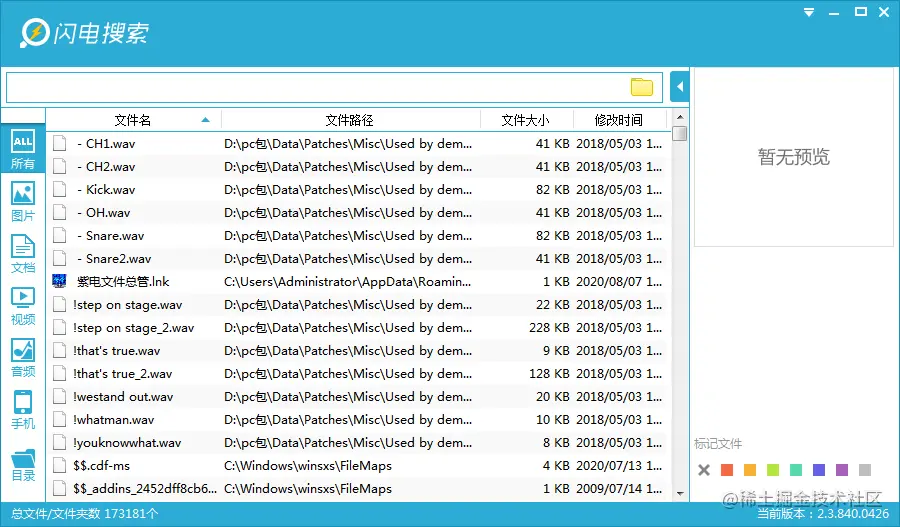The image size is (900, 527).
Task: Select the 目录 folders category
Action: pyautogui.click(x=23, y=465)
